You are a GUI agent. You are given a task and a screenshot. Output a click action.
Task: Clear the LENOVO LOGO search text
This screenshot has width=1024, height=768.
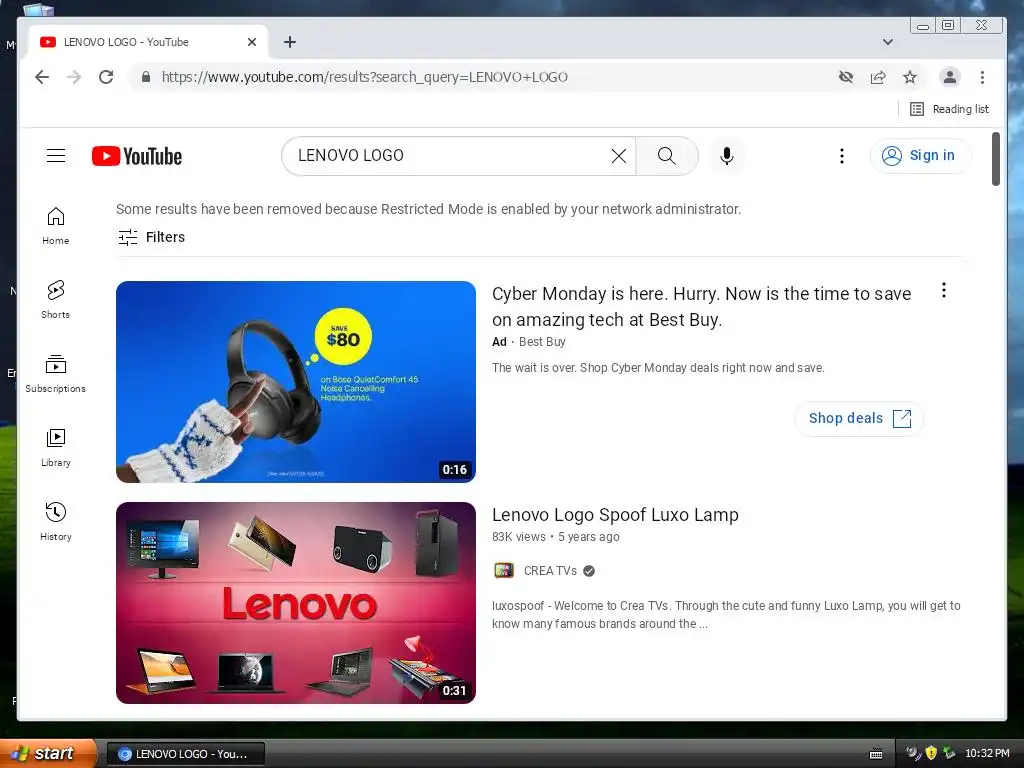(x=618, y=155)
